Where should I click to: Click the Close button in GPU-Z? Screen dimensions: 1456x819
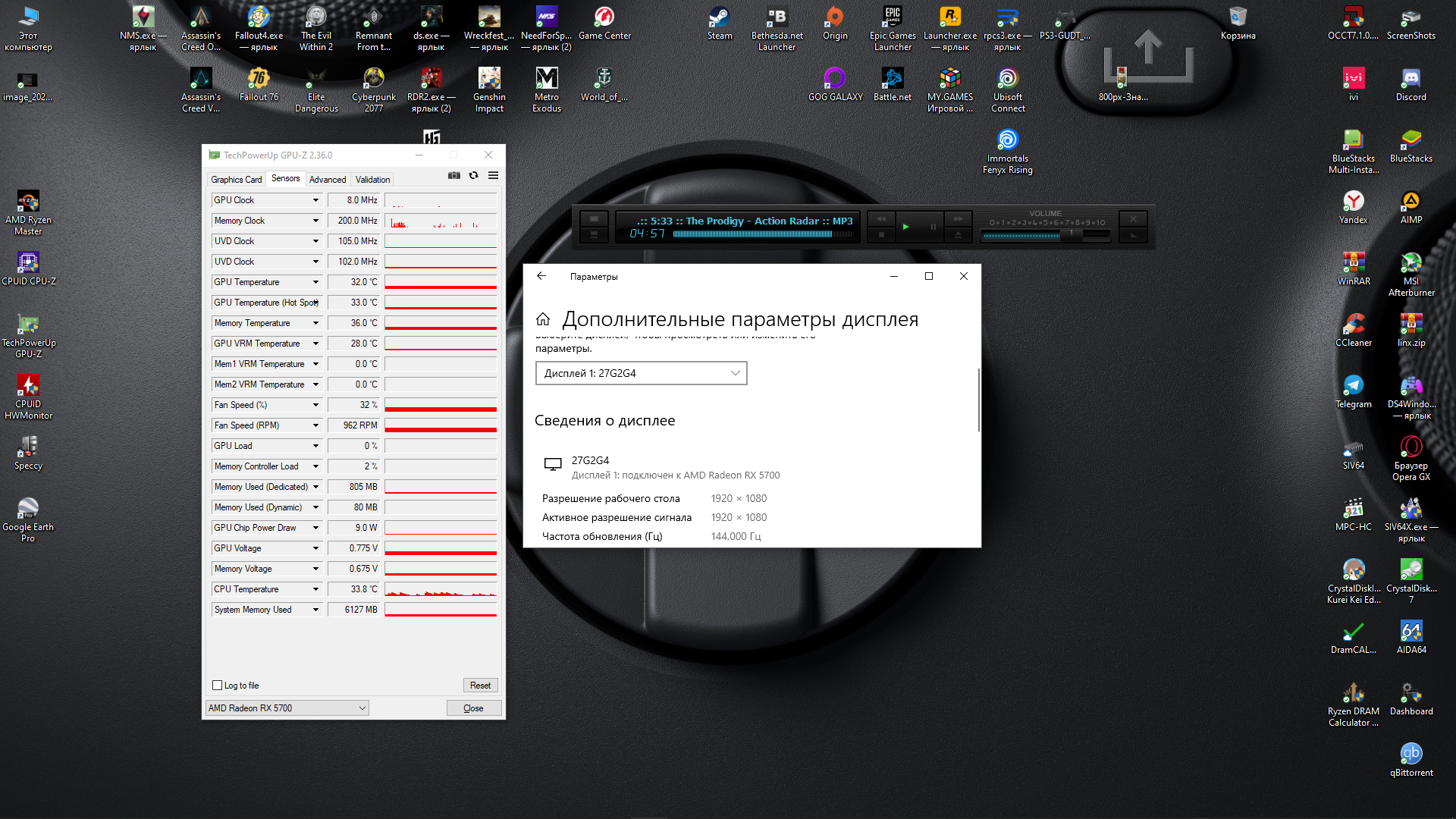473,708
